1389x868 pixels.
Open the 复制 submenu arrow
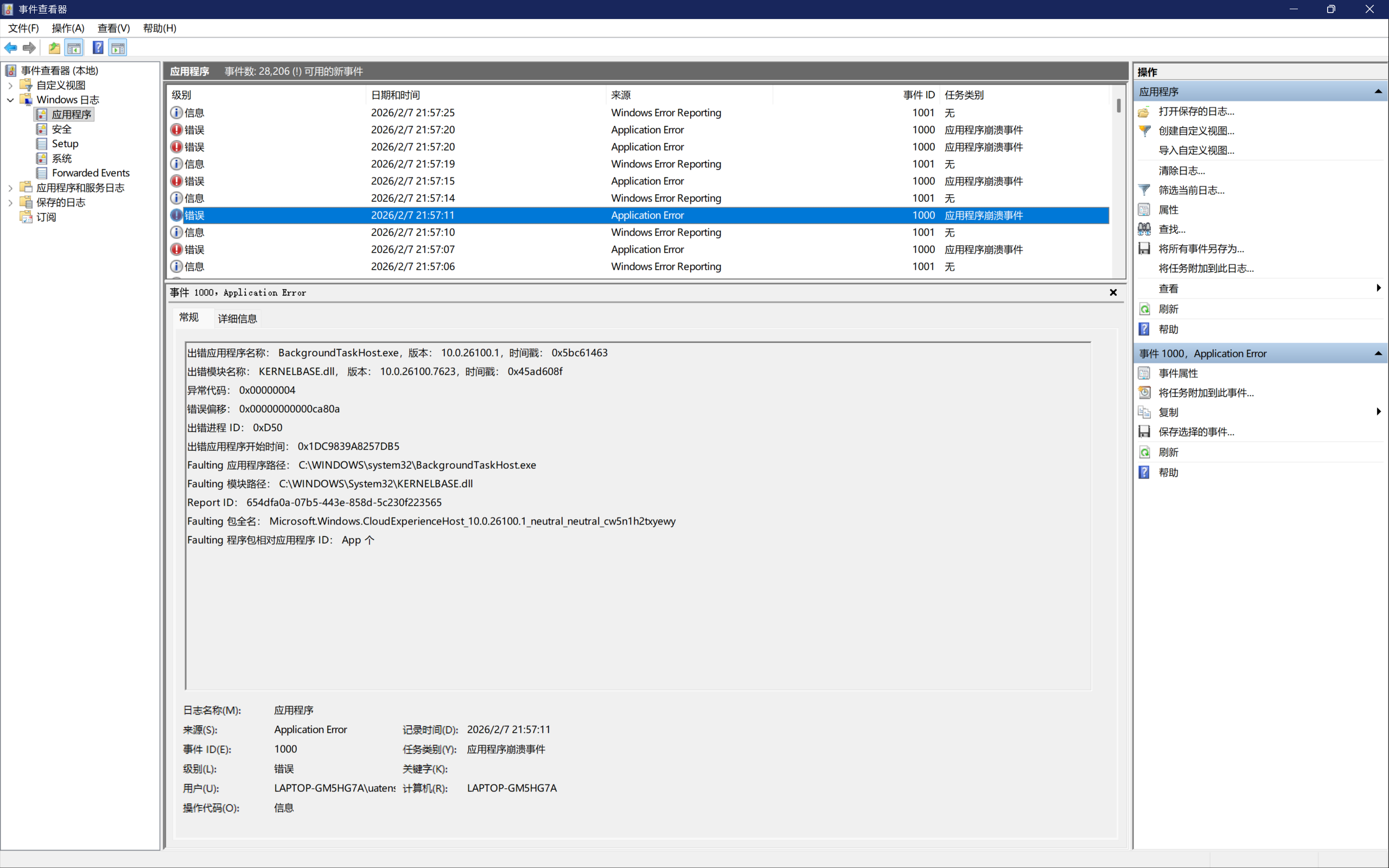(x=1378, y=412)
